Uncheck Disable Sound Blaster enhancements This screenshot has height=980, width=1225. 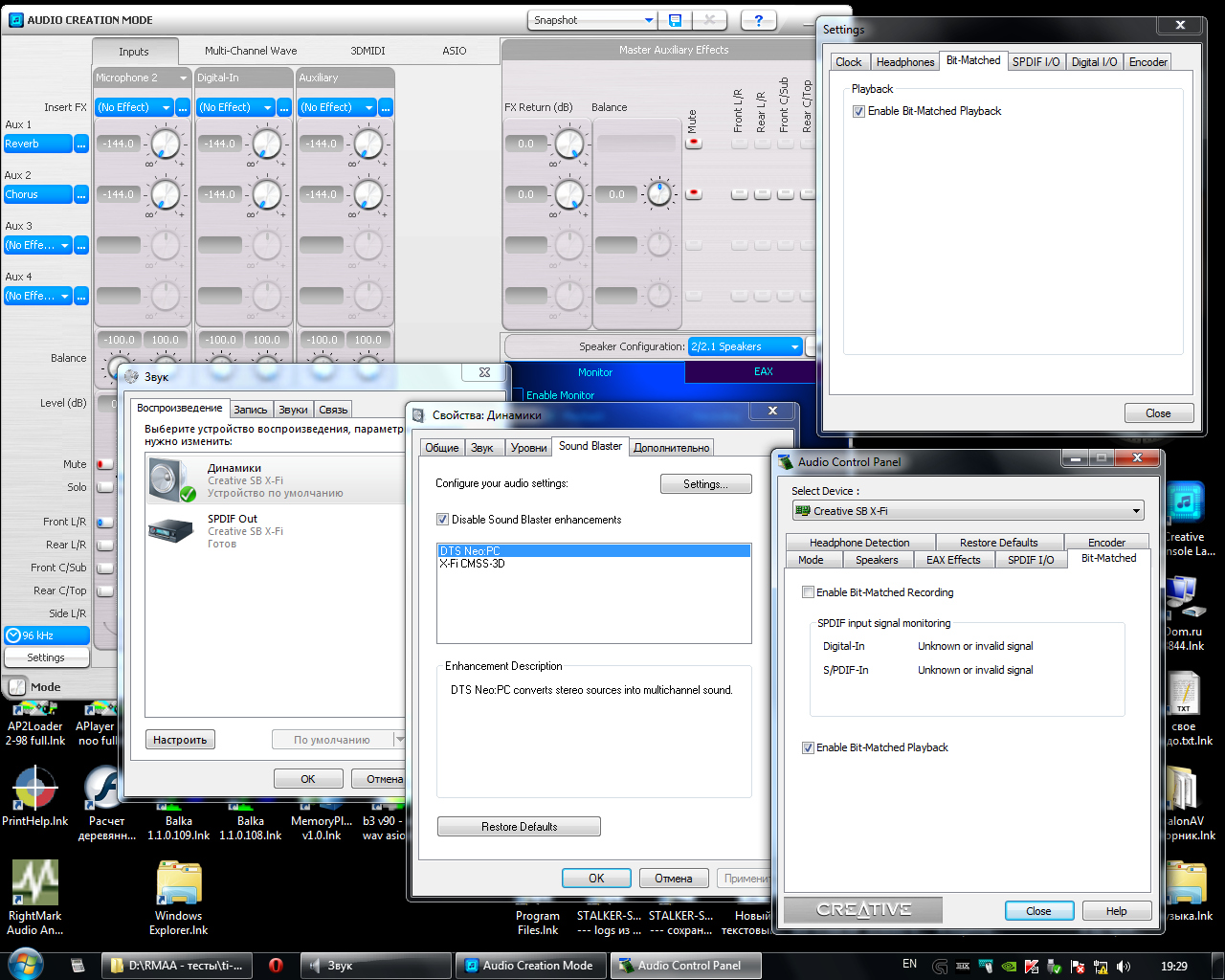coord(442,520)
